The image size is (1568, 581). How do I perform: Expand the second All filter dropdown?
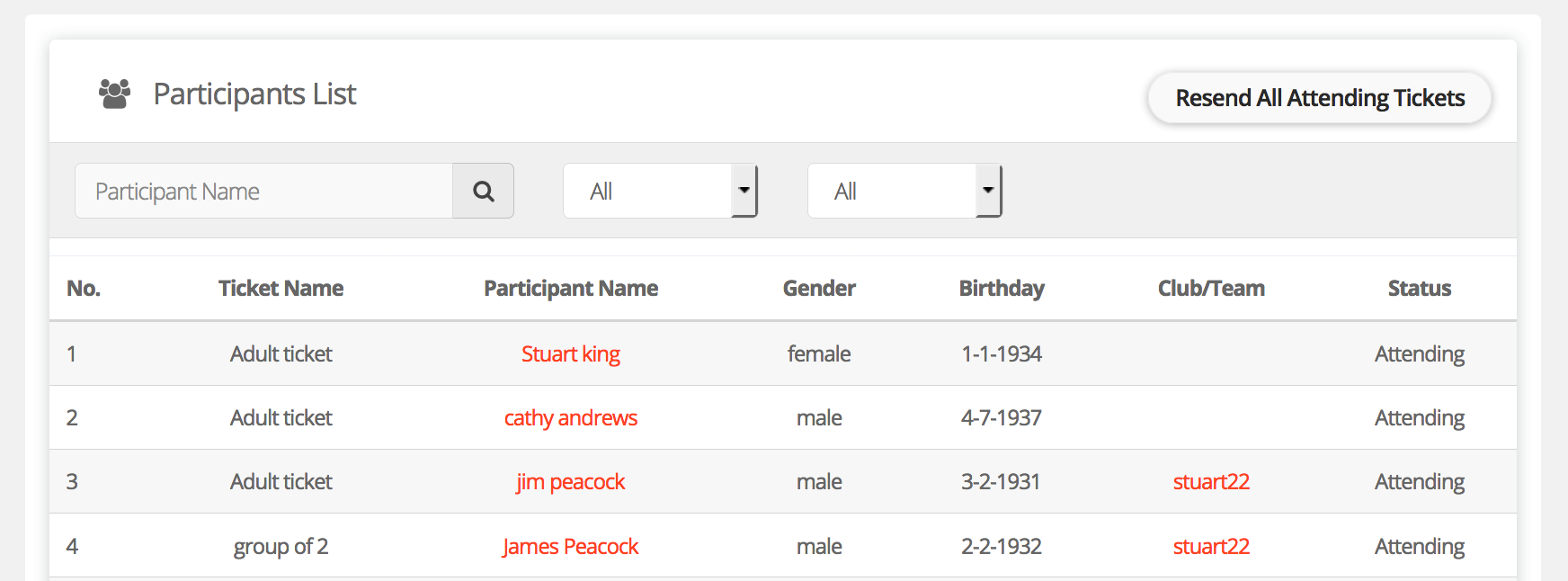point(904,191)
